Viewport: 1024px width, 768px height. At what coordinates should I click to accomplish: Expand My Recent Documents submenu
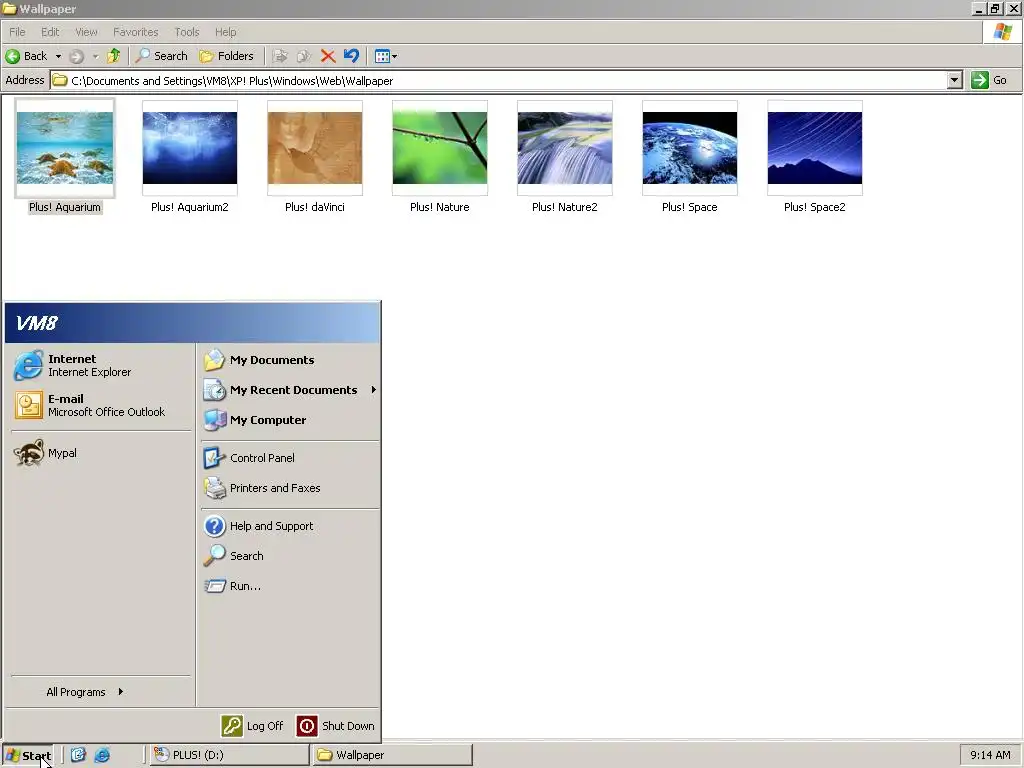pos(290,390)
